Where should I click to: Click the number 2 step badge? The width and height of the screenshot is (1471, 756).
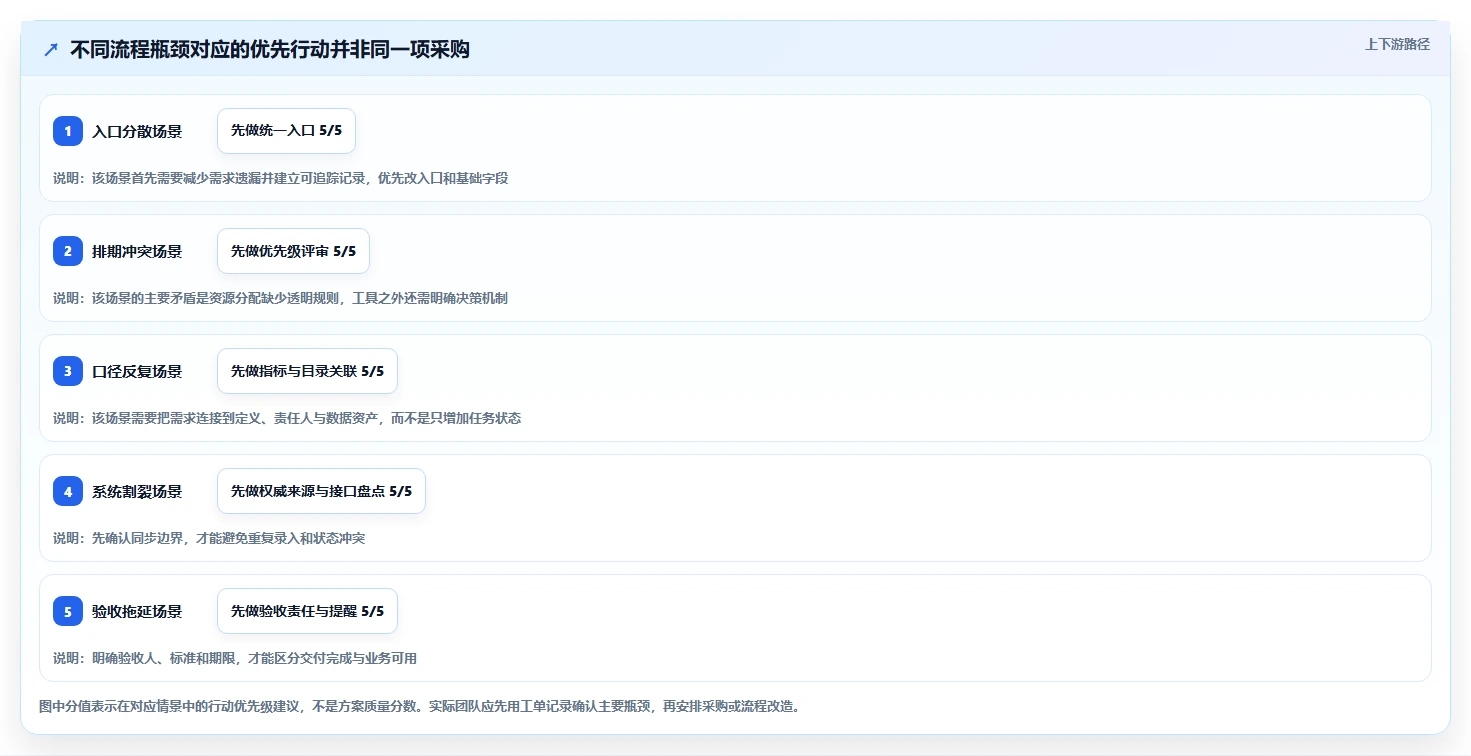click(68, 251)
